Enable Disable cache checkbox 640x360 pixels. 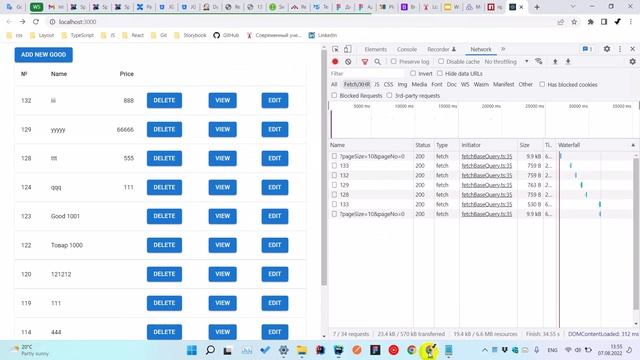(x=441, y=61)
